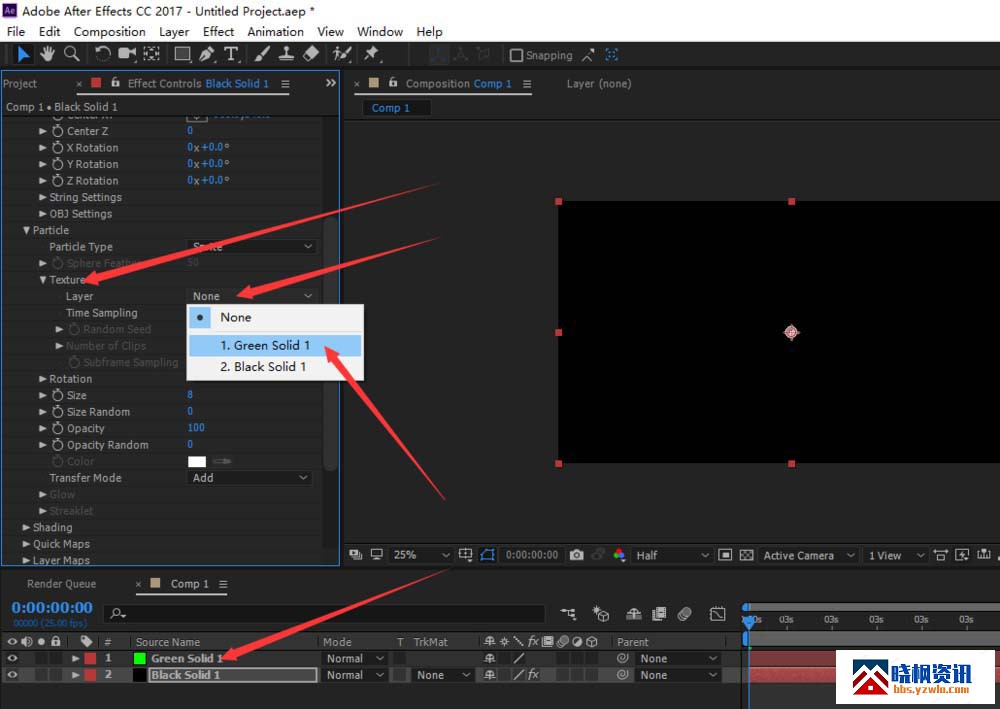Enable the Snapping checkbox

(517, 55)
